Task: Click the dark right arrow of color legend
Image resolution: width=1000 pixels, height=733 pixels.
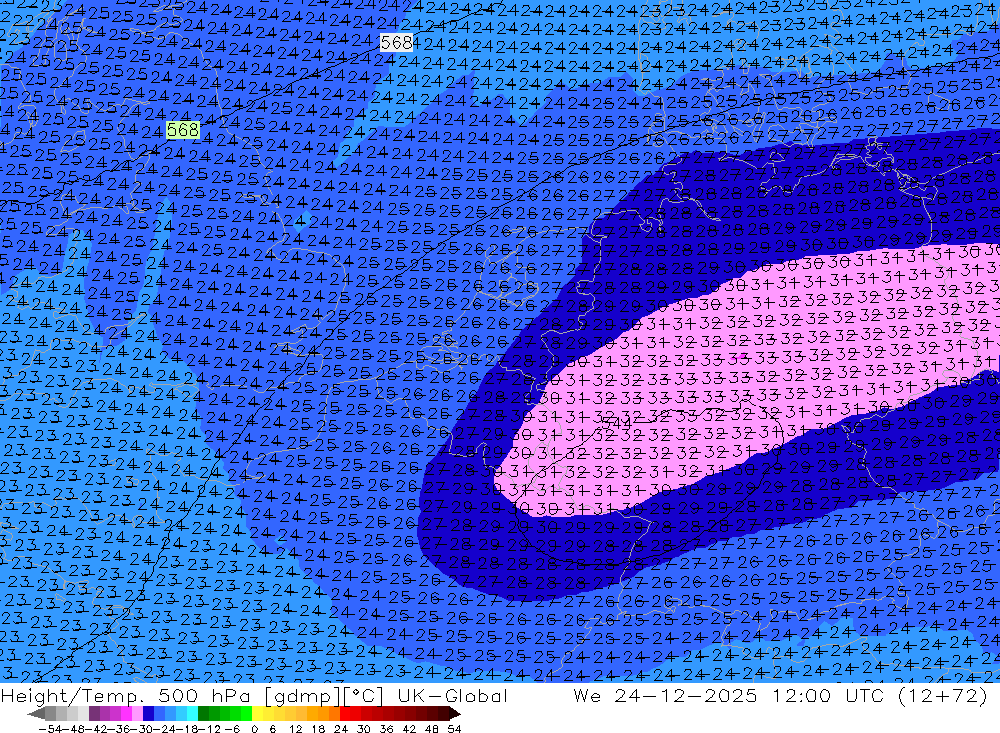Action: [x=454, y=714]
